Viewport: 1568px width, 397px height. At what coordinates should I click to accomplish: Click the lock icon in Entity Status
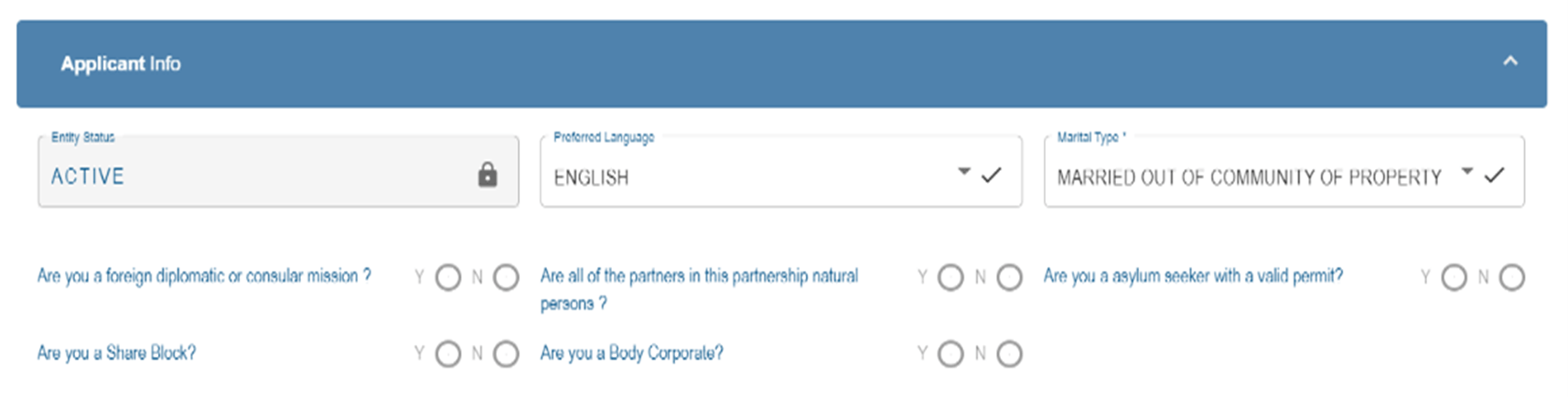488,175
